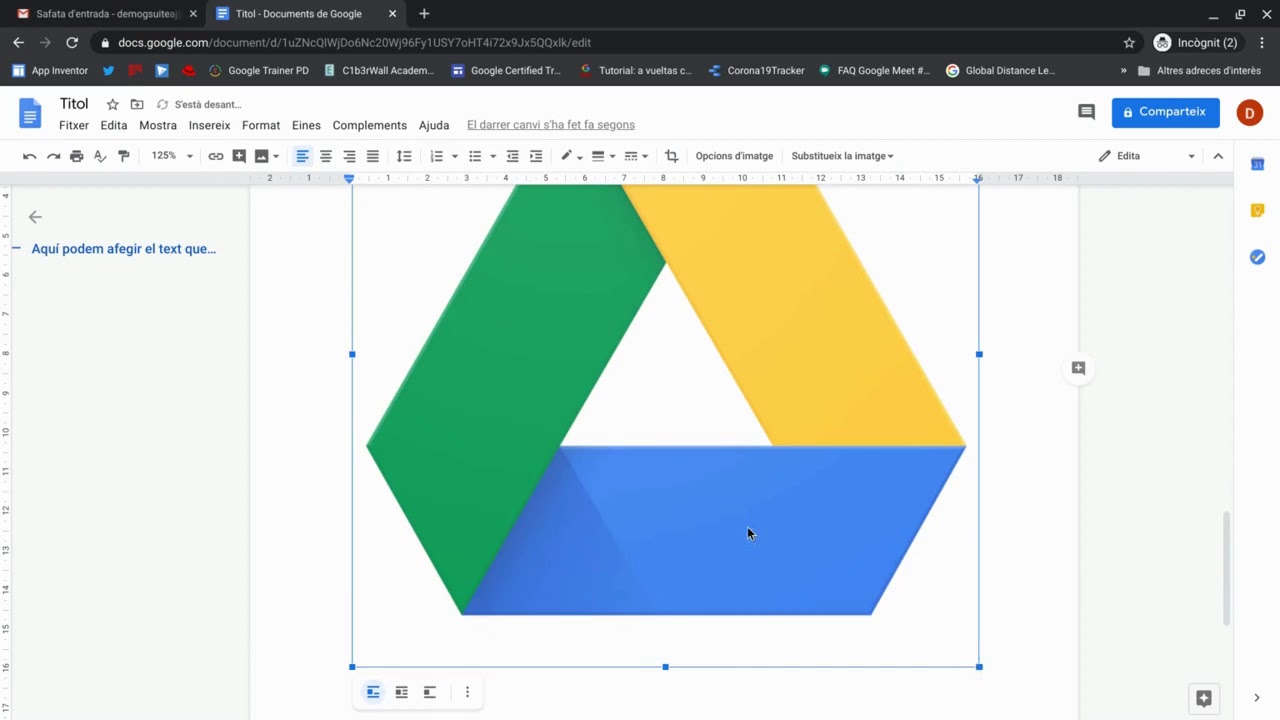The height and width of the screenshot is (720, 1280).
Task: Expand bulleted list style dropdown arrow
Action: 493,156
